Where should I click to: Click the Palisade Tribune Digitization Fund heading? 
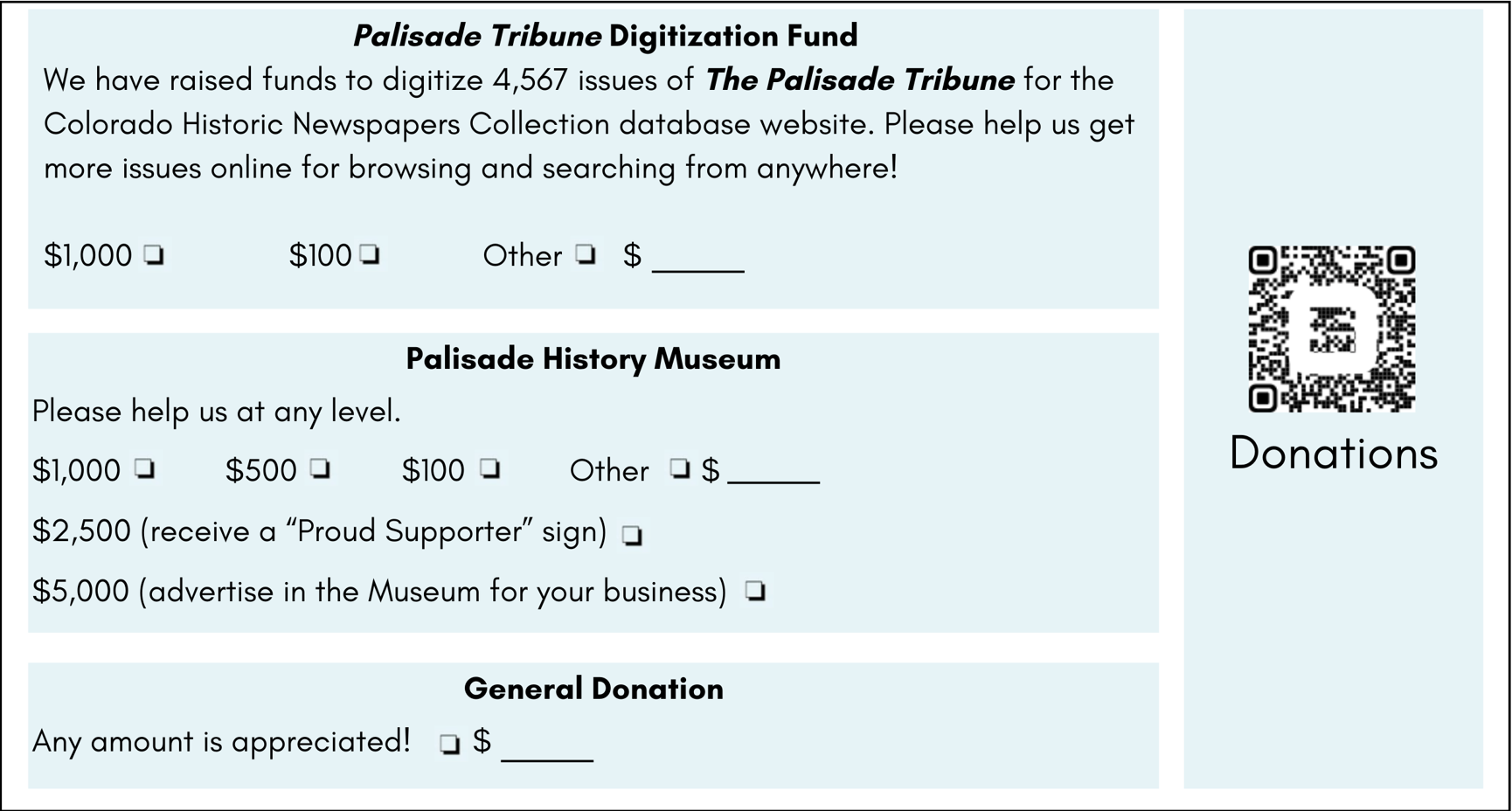605,36
